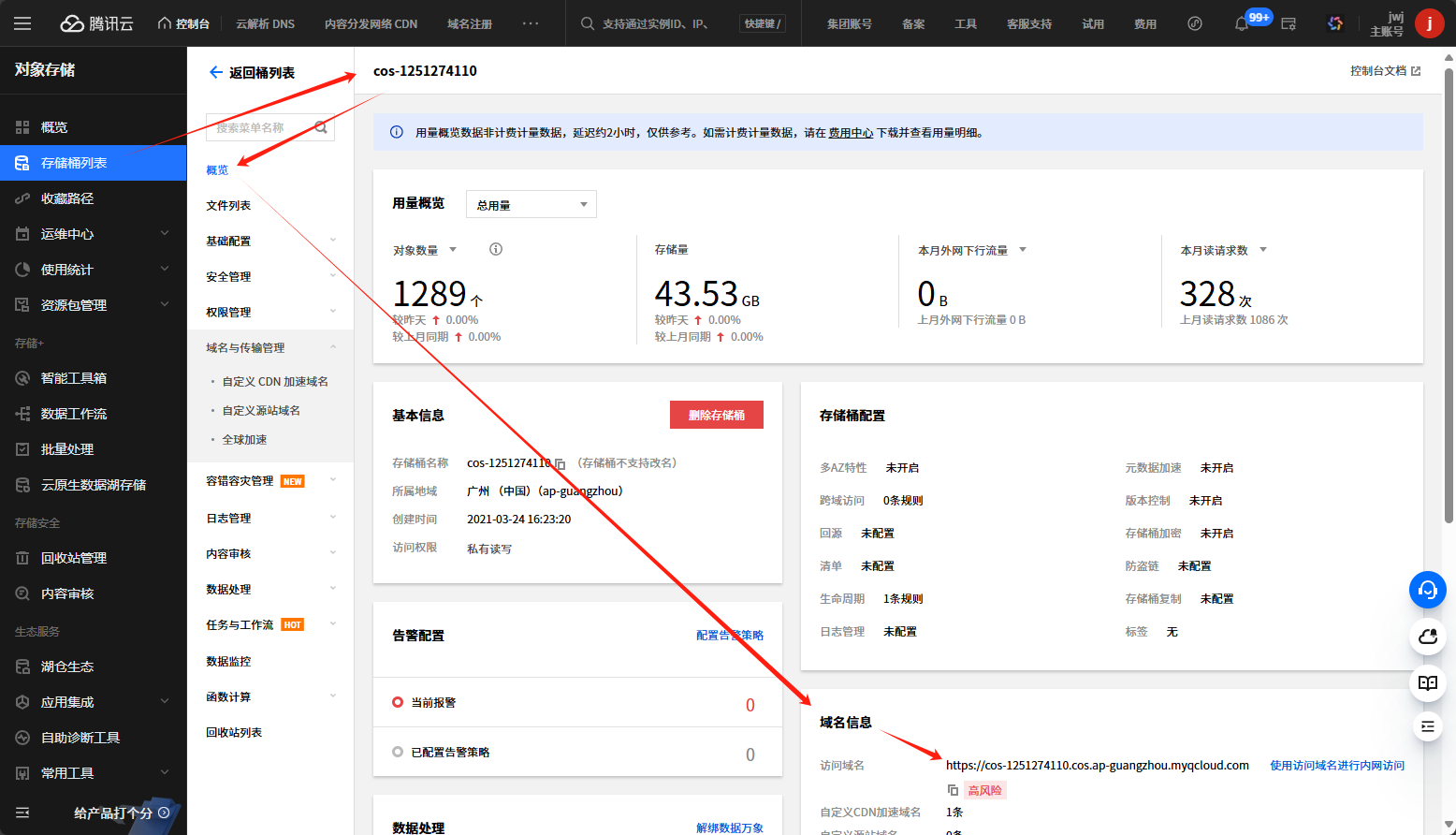Click the cloud assistant floating button
This screenshot has height=835, width=1456.
point(1428,637)
